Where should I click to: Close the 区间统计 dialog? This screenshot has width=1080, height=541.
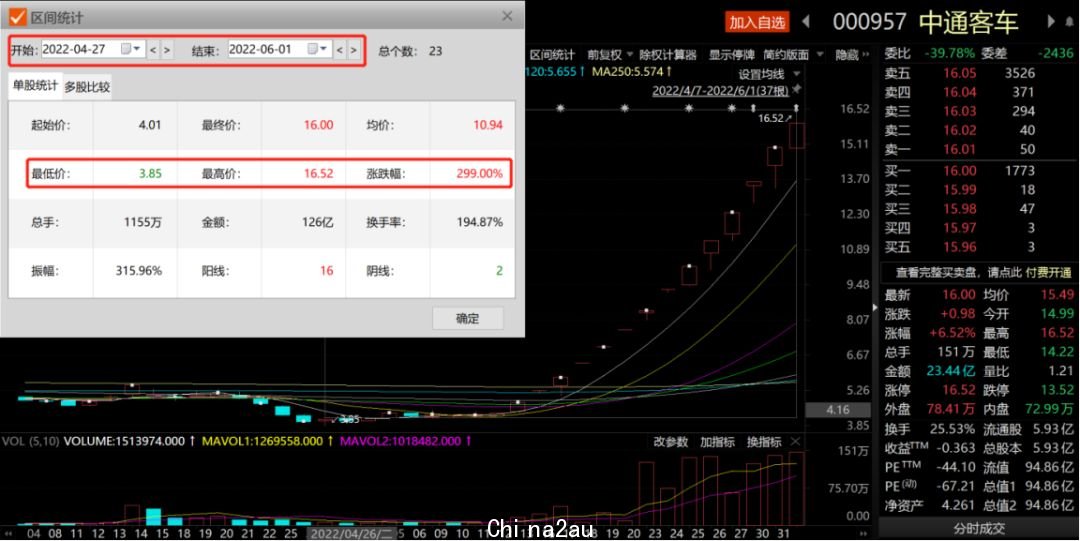508,16
